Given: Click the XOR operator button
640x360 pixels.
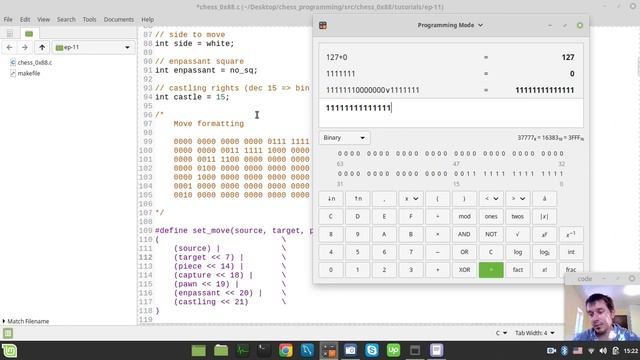Looking at the screenshot, I should click(464, 270).
